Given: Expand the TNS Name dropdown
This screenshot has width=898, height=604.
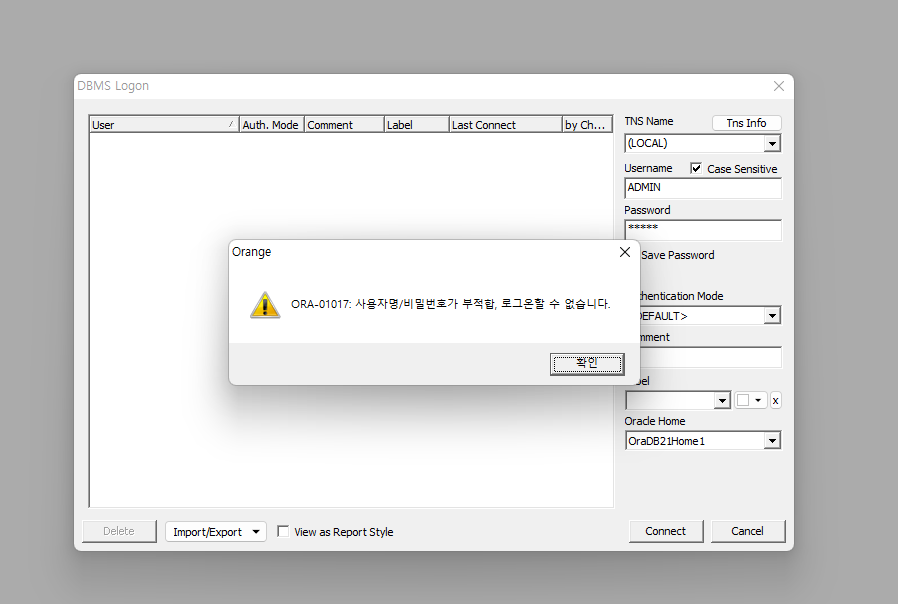Looking at the screenshot, I should tap(771, 144).
